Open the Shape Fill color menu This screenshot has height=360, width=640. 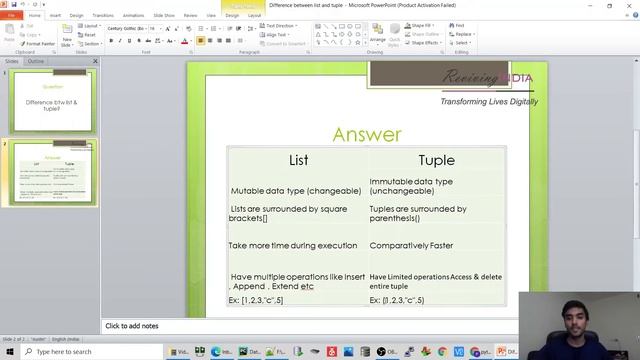click(420, 25)
